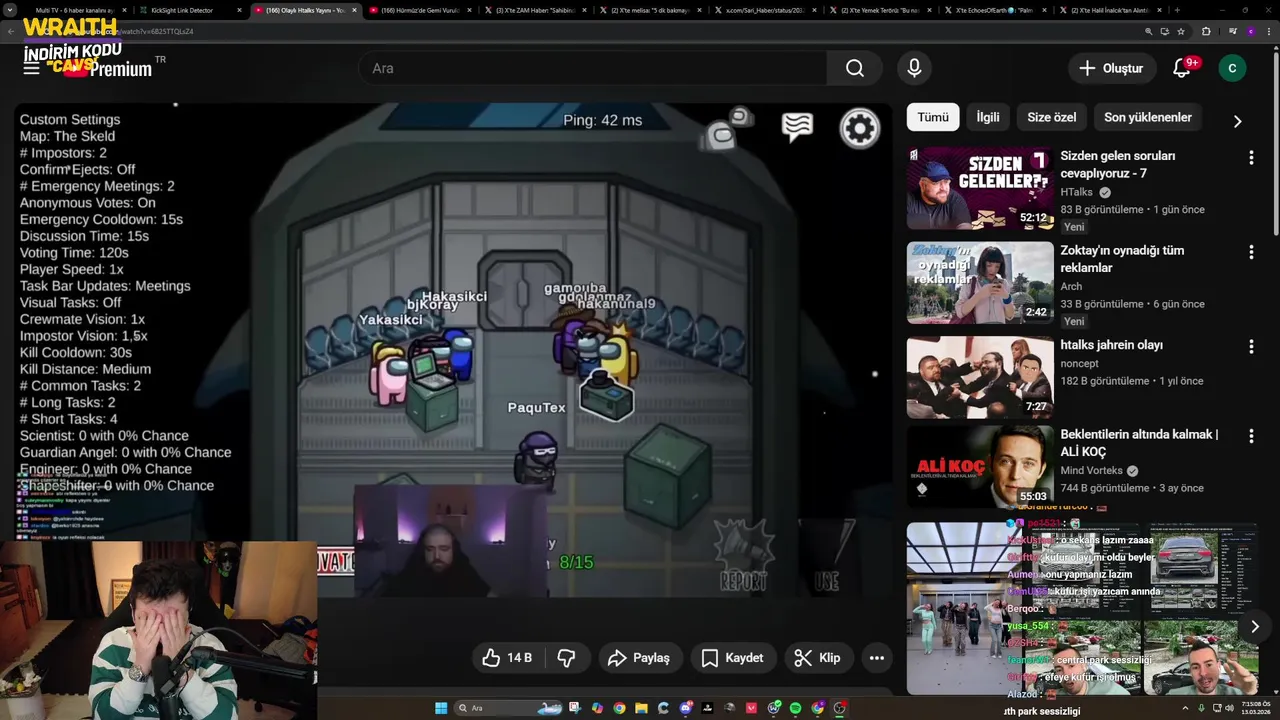The image size is (1280, 720).
Task: Select the "Son yüklenenler" filter chip
Action: coord(1148,117)
